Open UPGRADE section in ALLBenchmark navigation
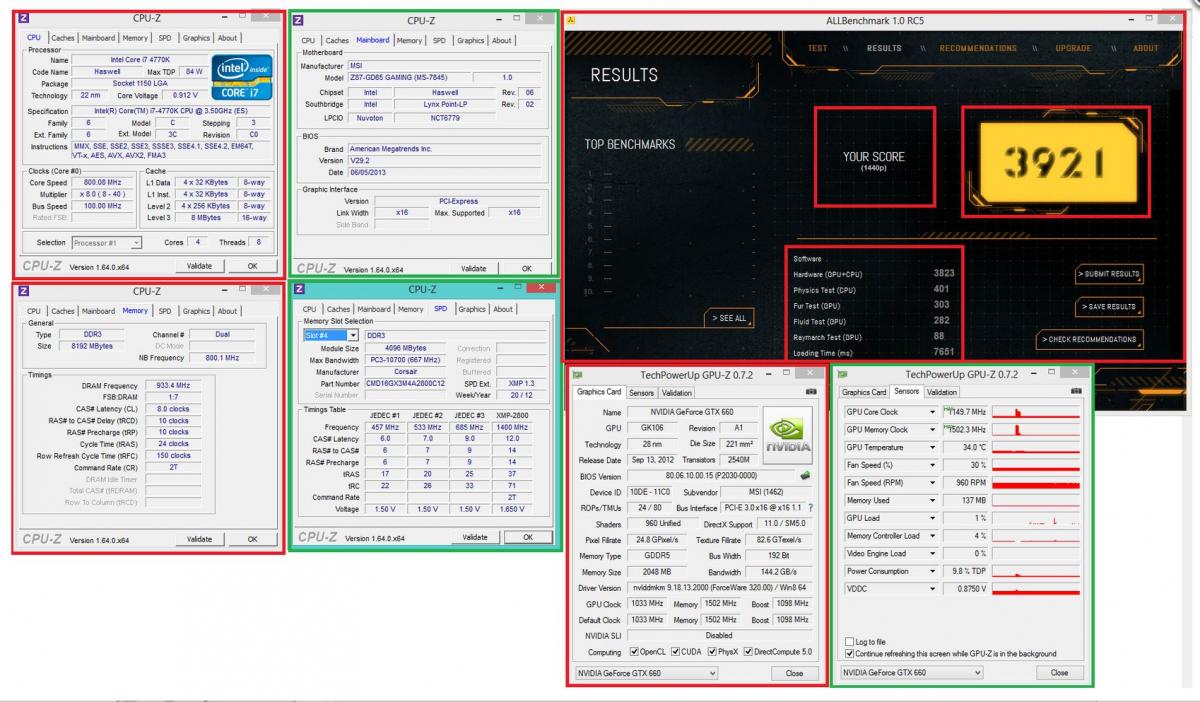Viewport: 1200px width, 702px height. click(1073, 48)
